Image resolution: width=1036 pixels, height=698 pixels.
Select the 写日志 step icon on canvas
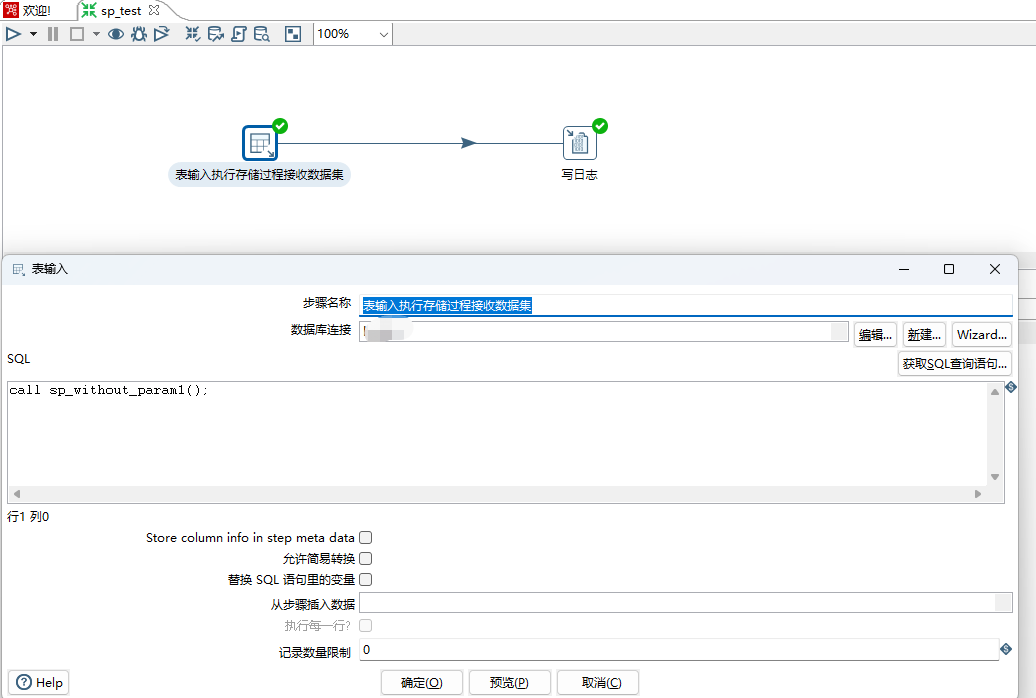[x=579, y=143]
